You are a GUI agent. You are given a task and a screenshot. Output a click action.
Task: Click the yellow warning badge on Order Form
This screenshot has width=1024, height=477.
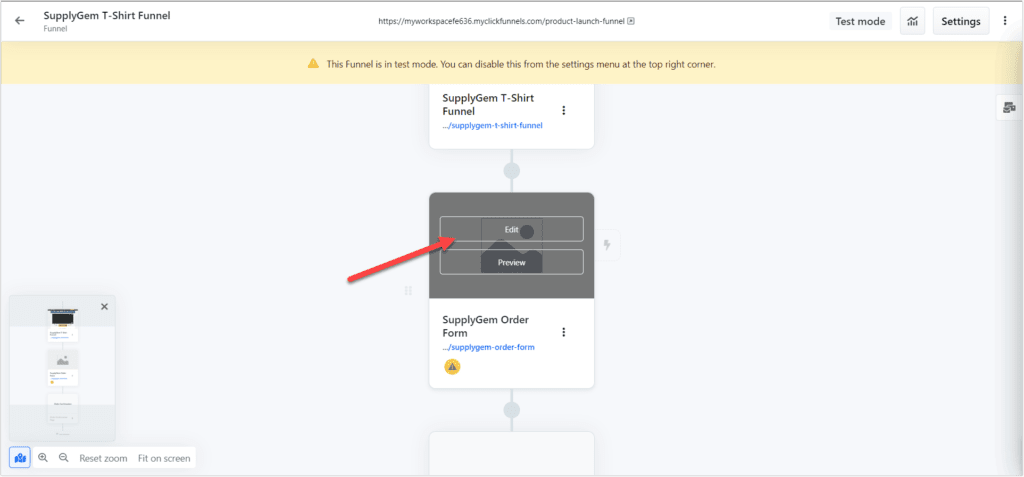click(452, 367)
